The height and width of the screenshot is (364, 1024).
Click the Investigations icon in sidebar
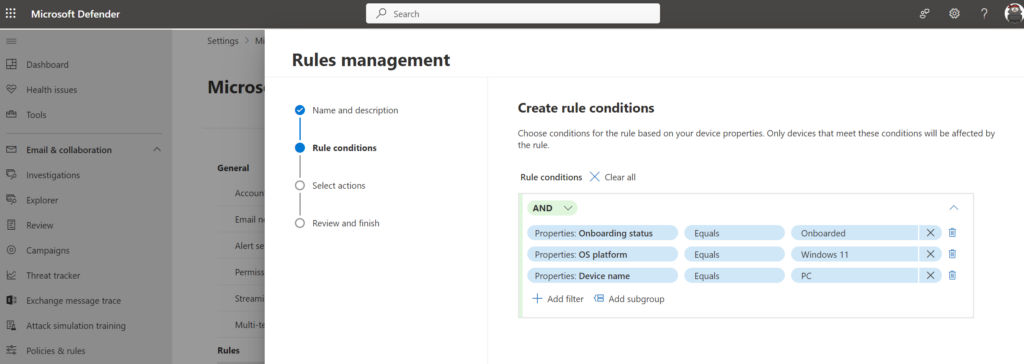tap(11, 174)
